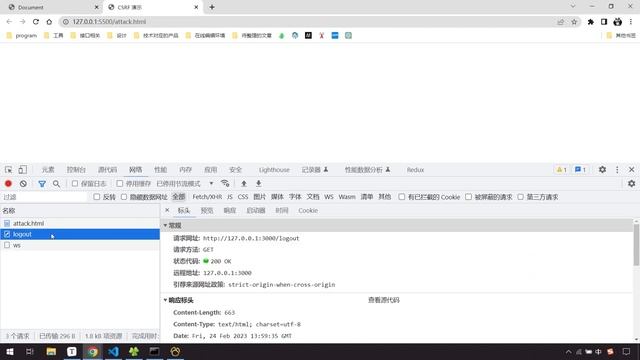Open the DevTools settings gear

(x=602, y=169)
